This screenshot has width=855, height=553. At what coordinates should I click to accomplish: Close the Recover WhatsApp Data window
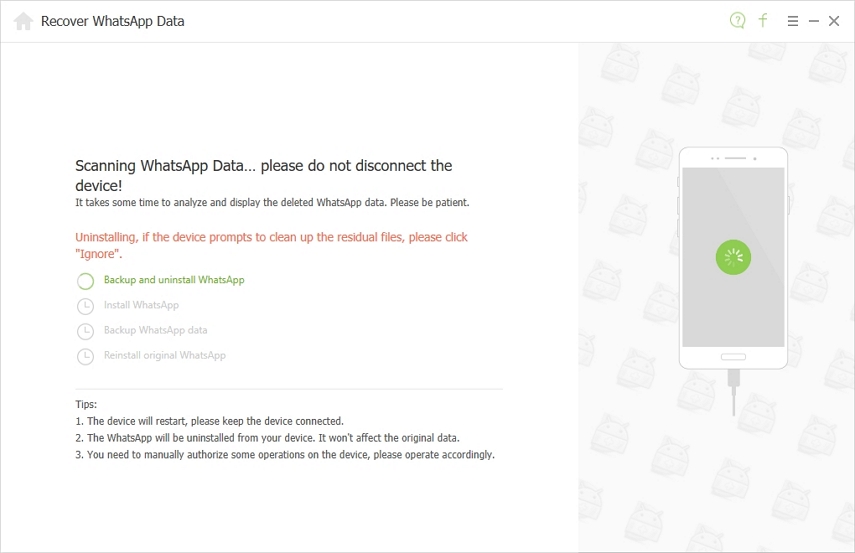coord(834,21)
